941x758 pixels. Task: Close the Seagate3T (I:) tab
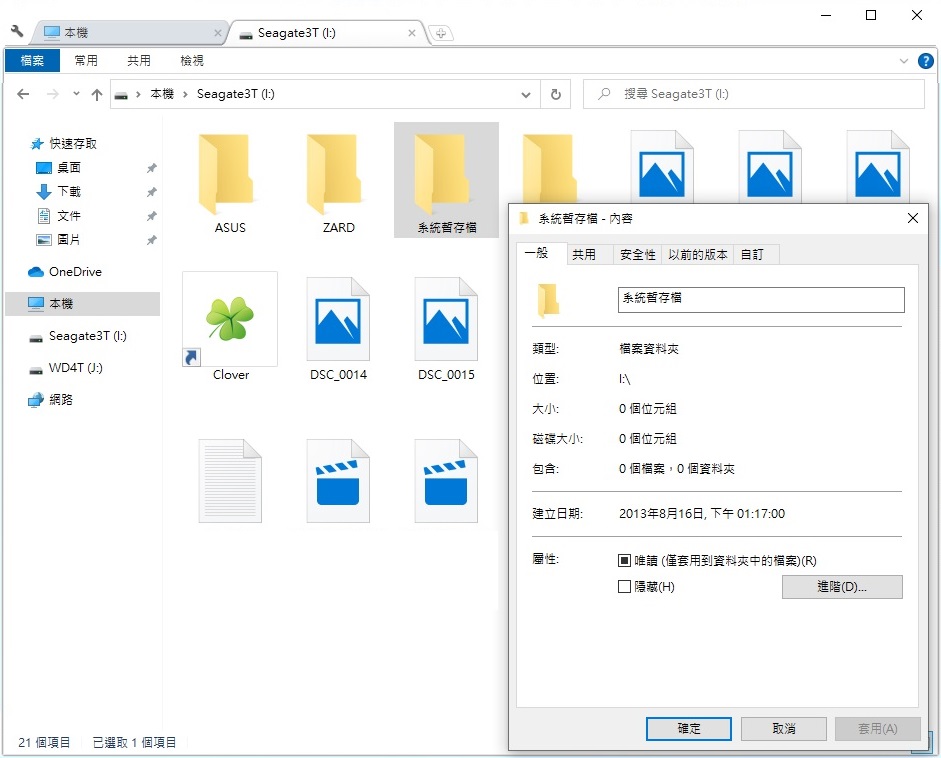[412, 33]
